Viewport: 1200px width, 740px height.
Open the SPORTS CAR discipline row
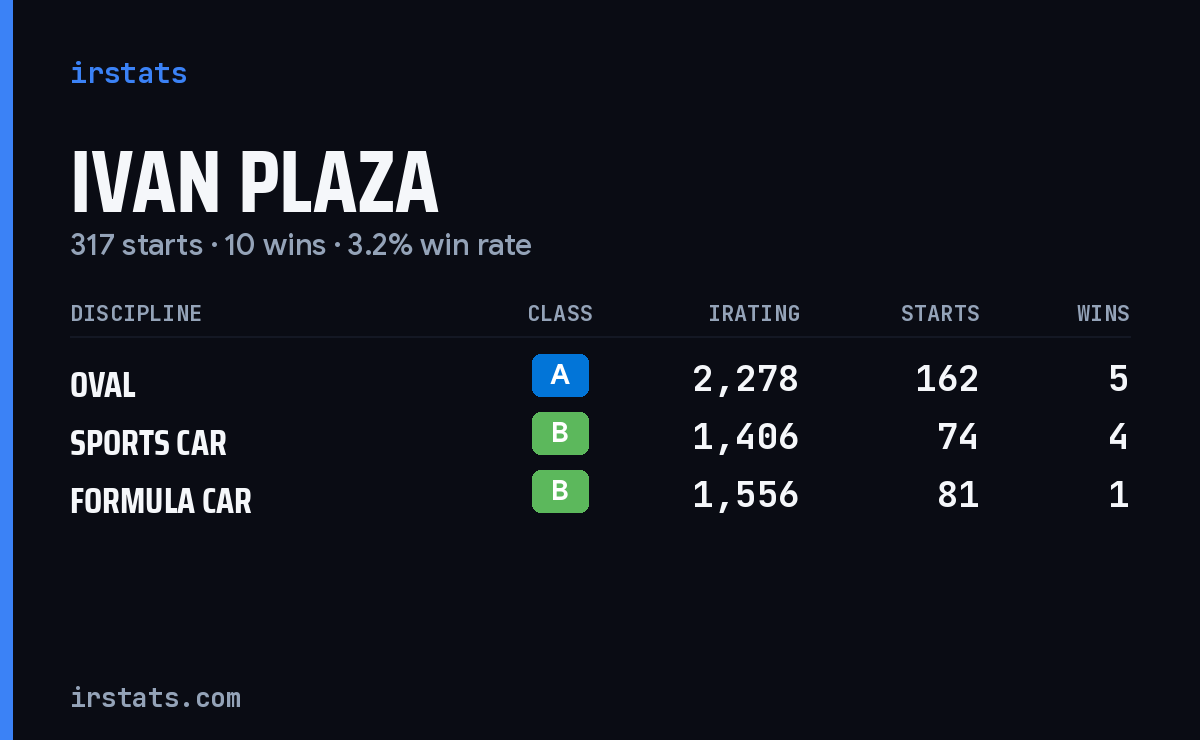coord(600,437)
